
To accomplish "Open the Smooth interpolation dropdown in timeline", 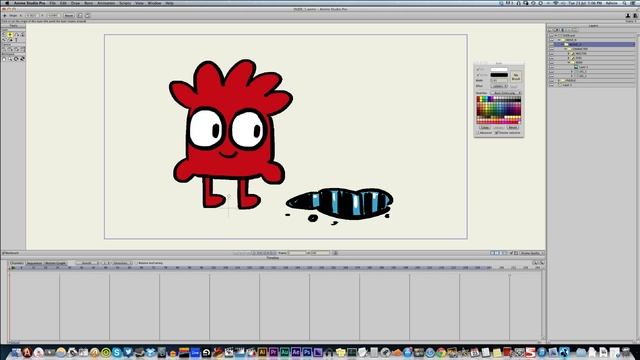I will coord(87,263).
